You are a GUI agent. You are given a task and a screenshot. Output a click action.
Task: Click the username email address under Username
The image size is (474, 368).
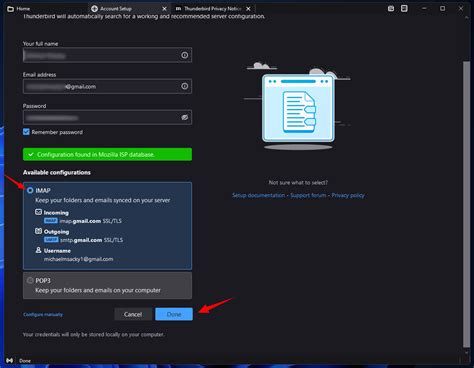(x=79, y=259)
